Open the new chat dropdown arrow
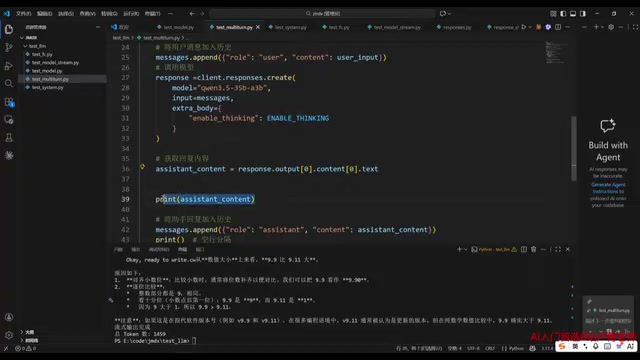 (x=602, y=27)
